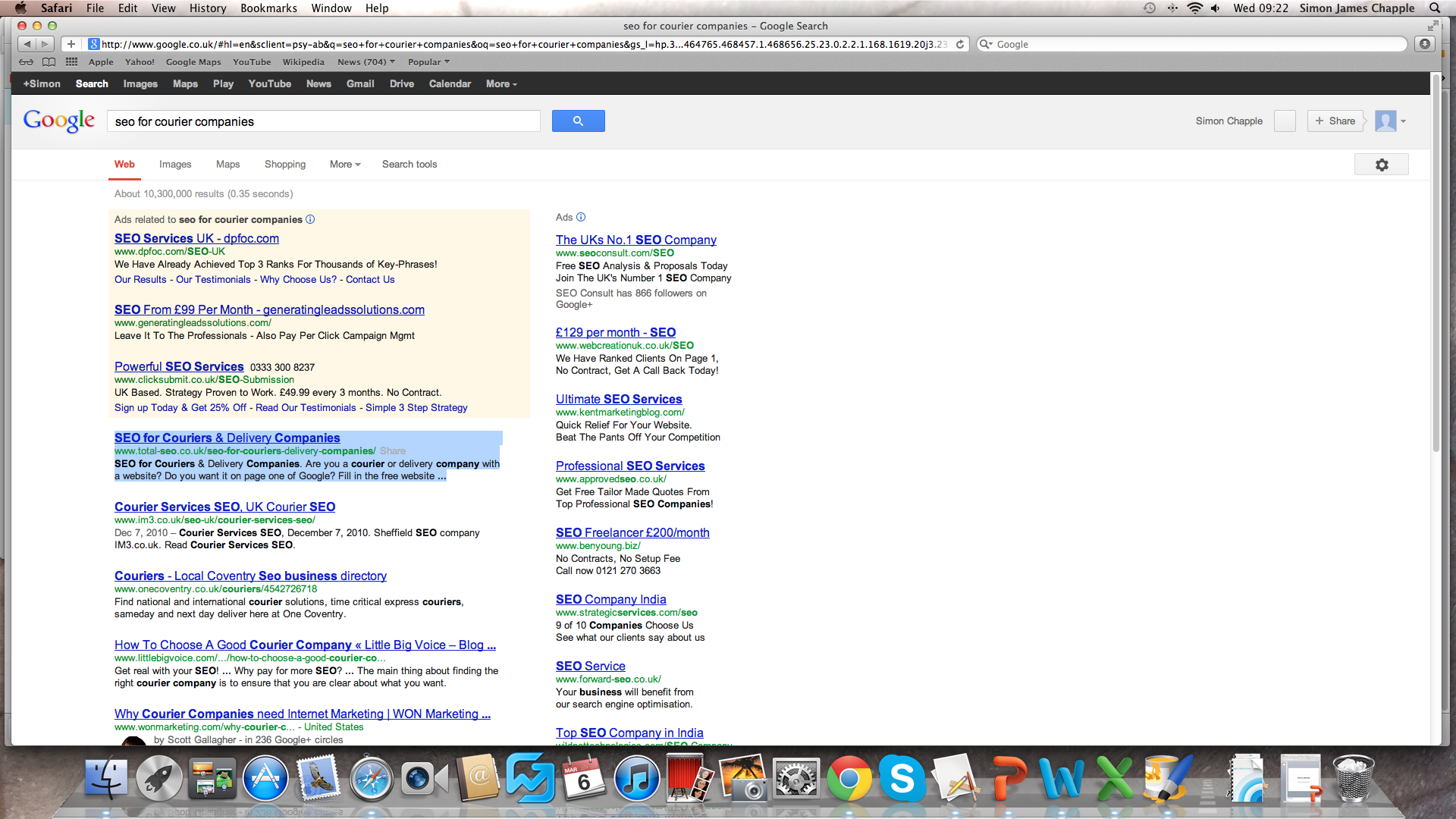Open the Trash in the dock
This screenshot has width=1456, height=819.
click(1354, 779)
